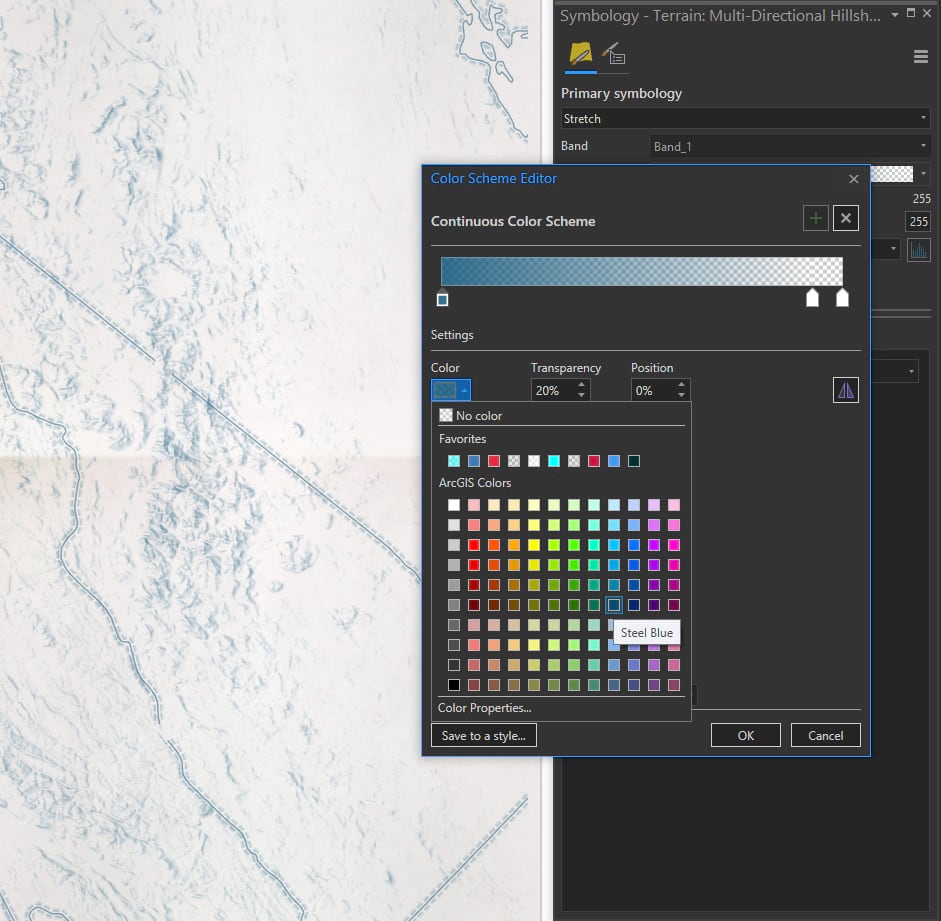Close the Color Scheme Editor dialog

pos(854,179)
